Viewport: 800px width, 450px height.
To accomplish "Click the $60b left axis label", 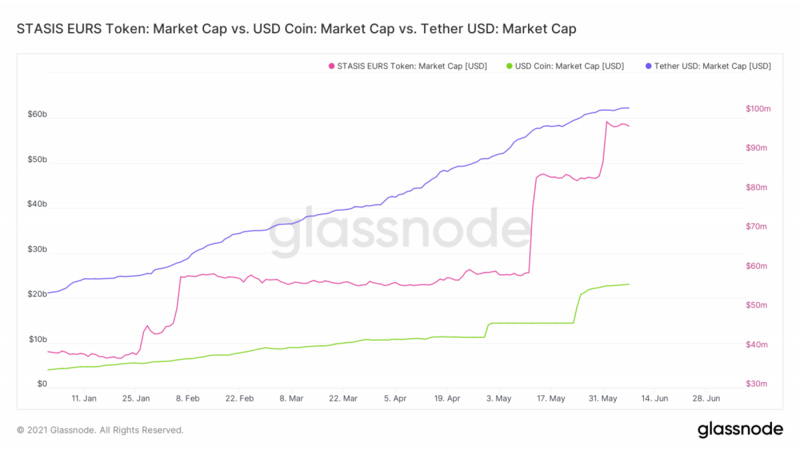I will 37,115.
